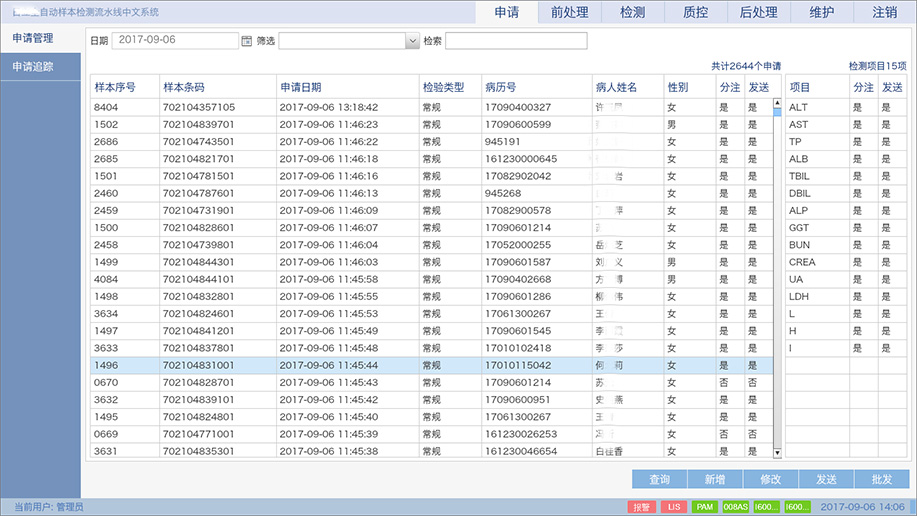Click the red 报警 status indicator
The image size is (917, 516).
point(642,507)
